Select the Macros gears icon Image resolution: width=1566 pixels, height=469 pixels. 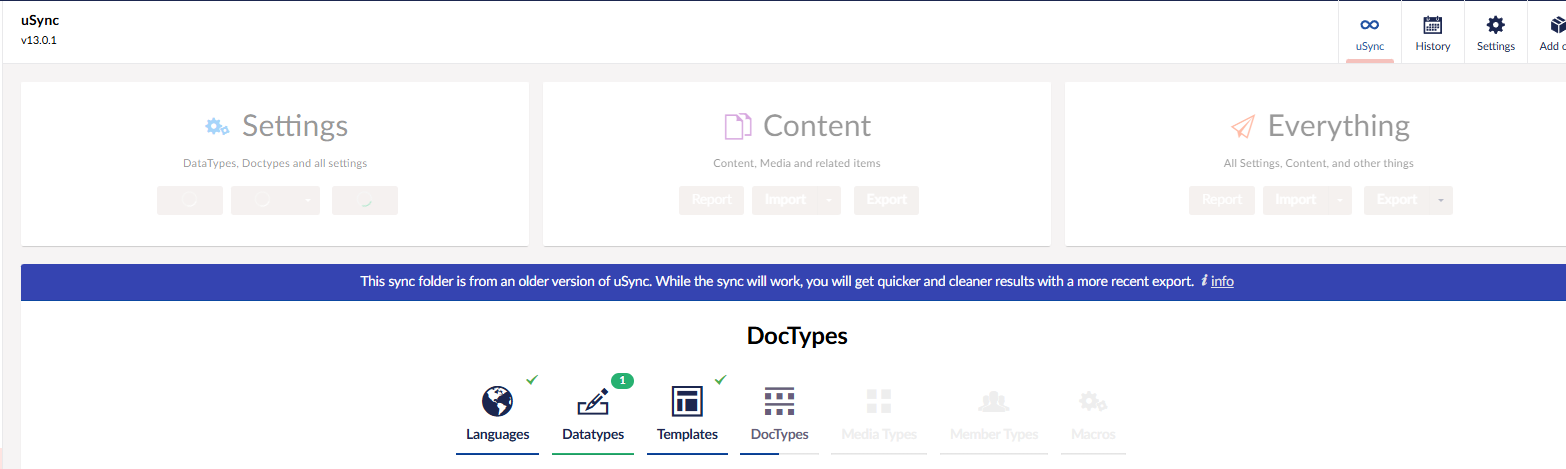[1092, 402]
